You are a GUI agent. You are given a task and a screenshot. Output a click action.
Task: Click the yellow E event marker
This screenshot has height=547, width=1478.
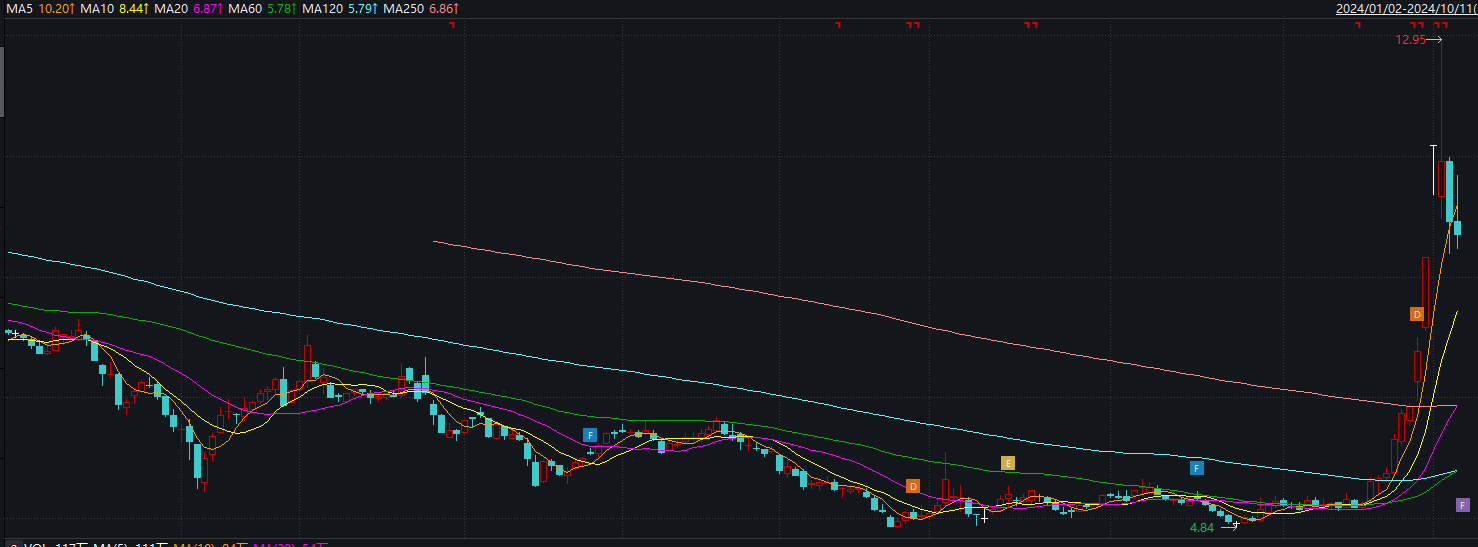click(1008, 463)
